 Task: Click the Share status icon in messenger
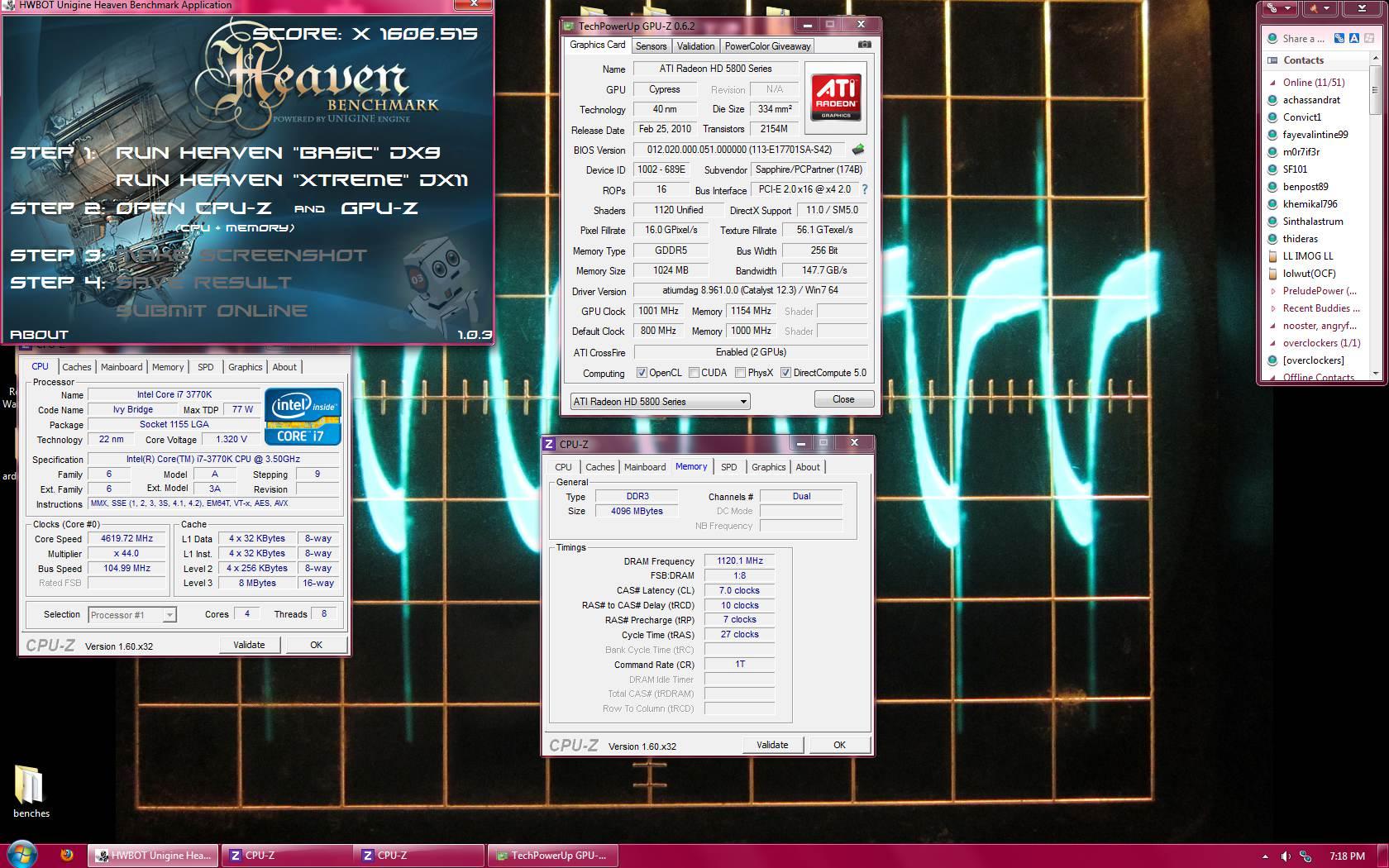[x=1272, y=38]
